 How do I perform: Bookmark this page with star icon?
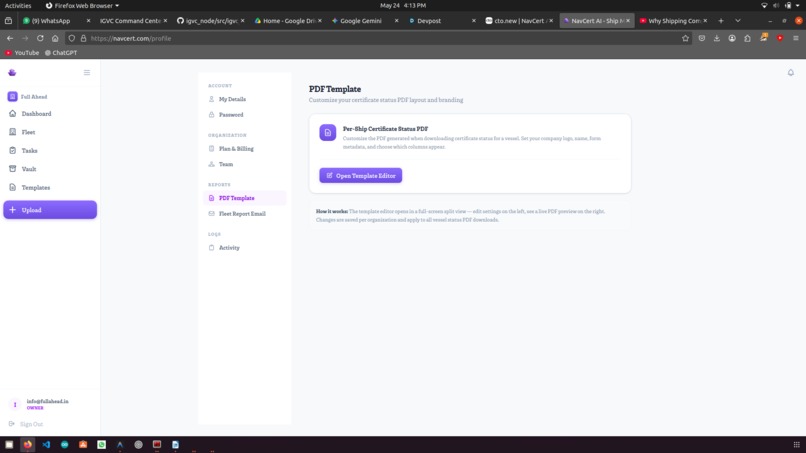point(685,38)
